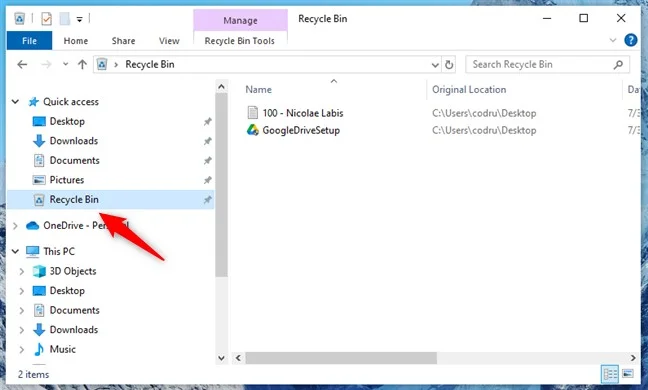Collapse the Quick access tree node
648x390 pixels.
pyautogui.click(x=15, y=102)
